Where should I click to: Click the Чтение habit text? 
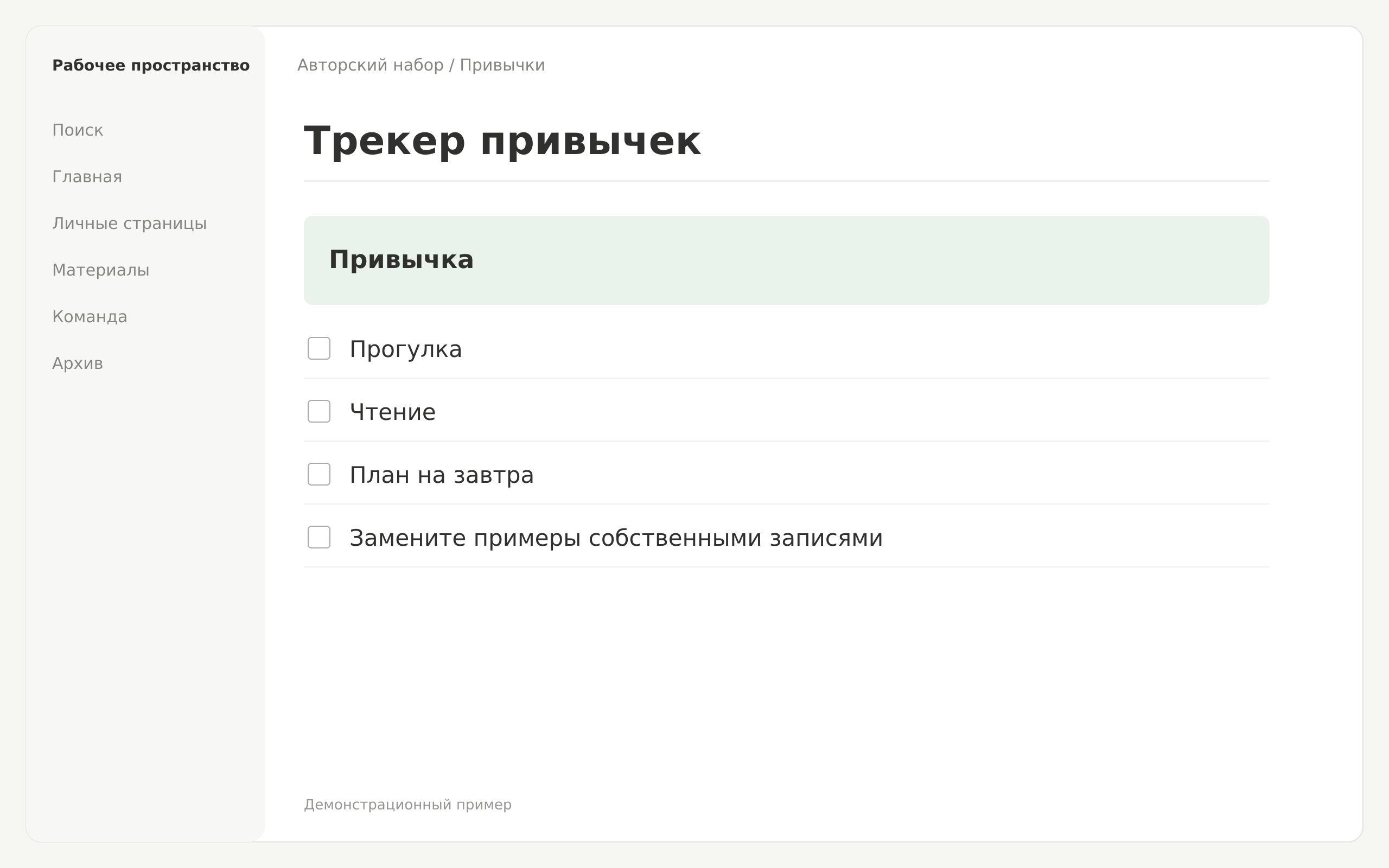point(393,412)
